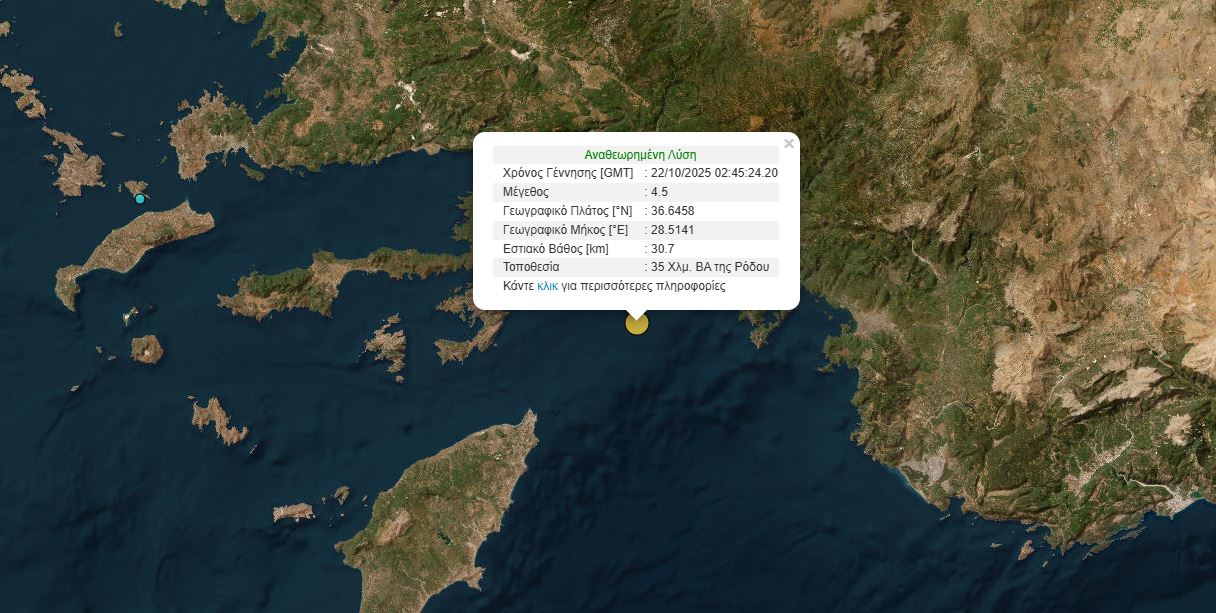Click the marker showing the 4.5 magnitude quake
The height and width of the screenshot is (613, 1216).
pos(637,322)
